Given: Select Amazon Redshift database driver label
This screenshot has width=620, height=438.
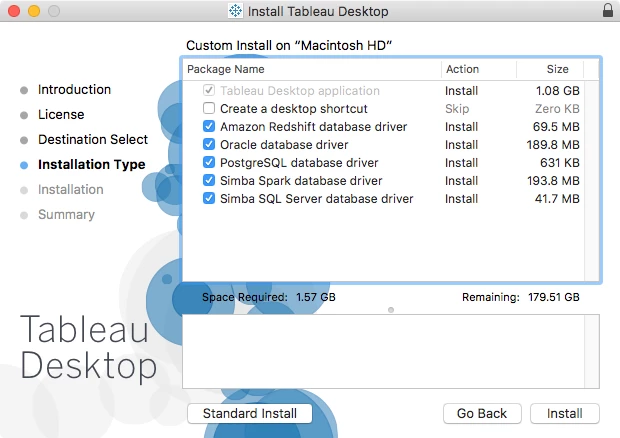Looking at the screenshot, I should click(x=314, y=126).
